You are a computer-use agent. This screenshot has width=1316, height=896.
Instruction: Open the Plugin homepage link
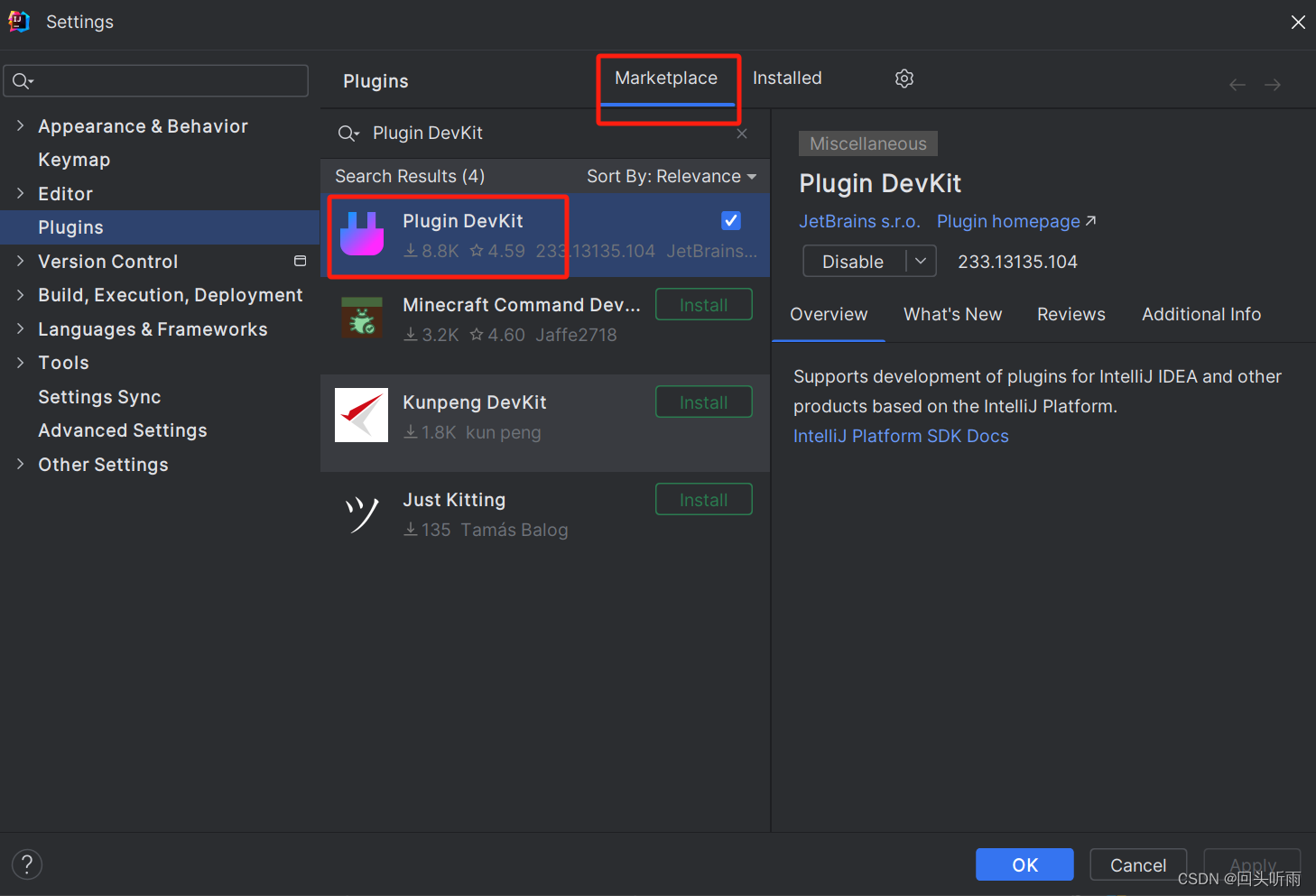click(x=1016, y=221)
